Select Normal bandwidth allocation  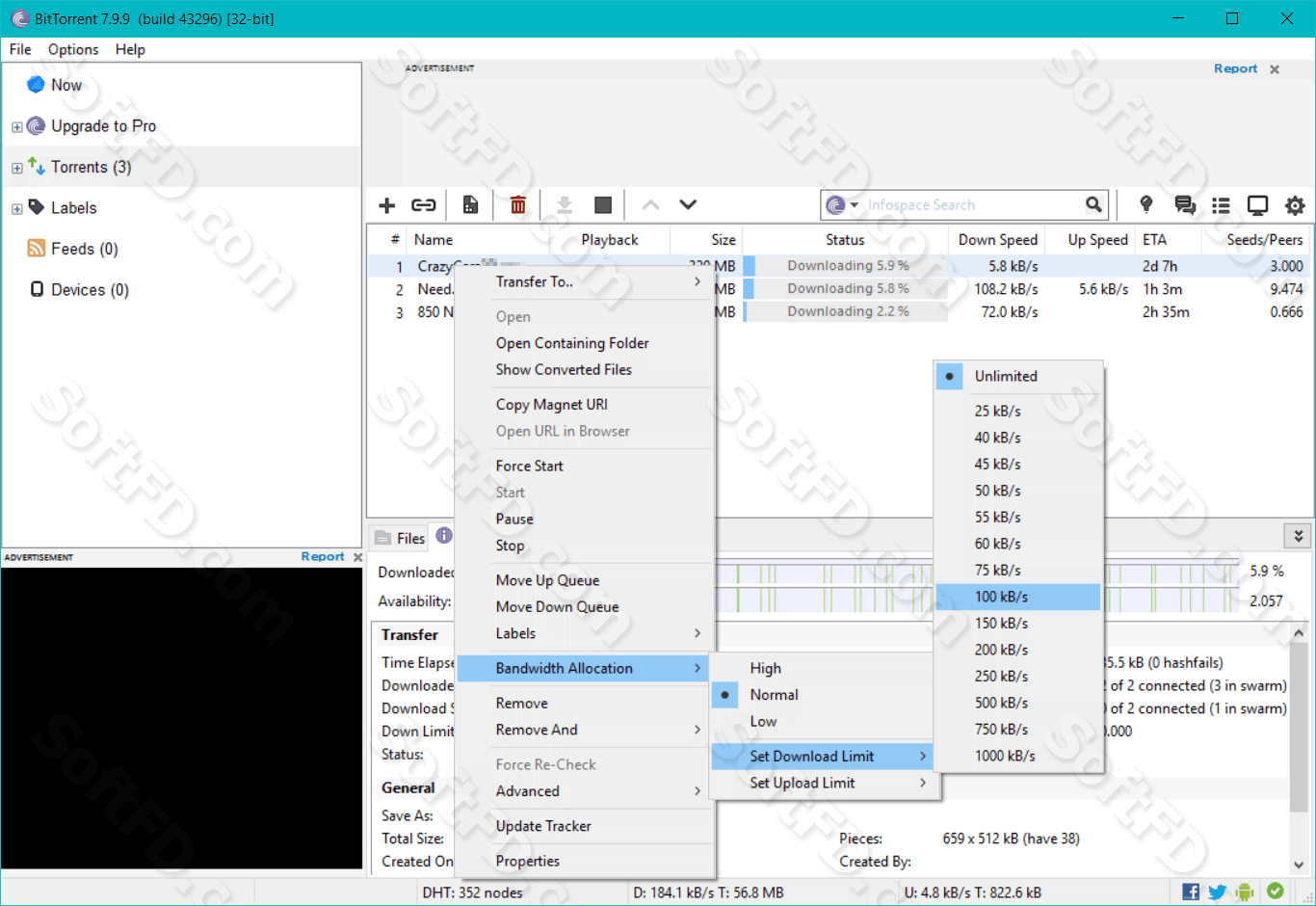pyautogui.click(x=822, y=695)
